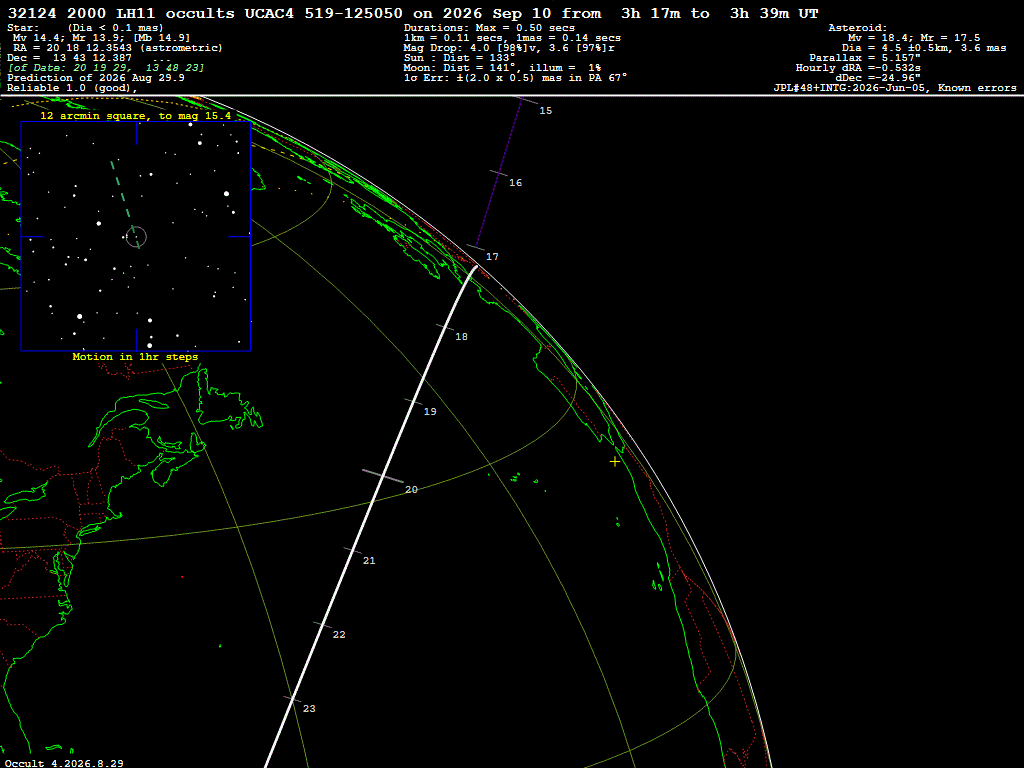Screen dimensions: 1024x768
Task: Click the green 'of Date' coordinates line
Action: point(106,68)
